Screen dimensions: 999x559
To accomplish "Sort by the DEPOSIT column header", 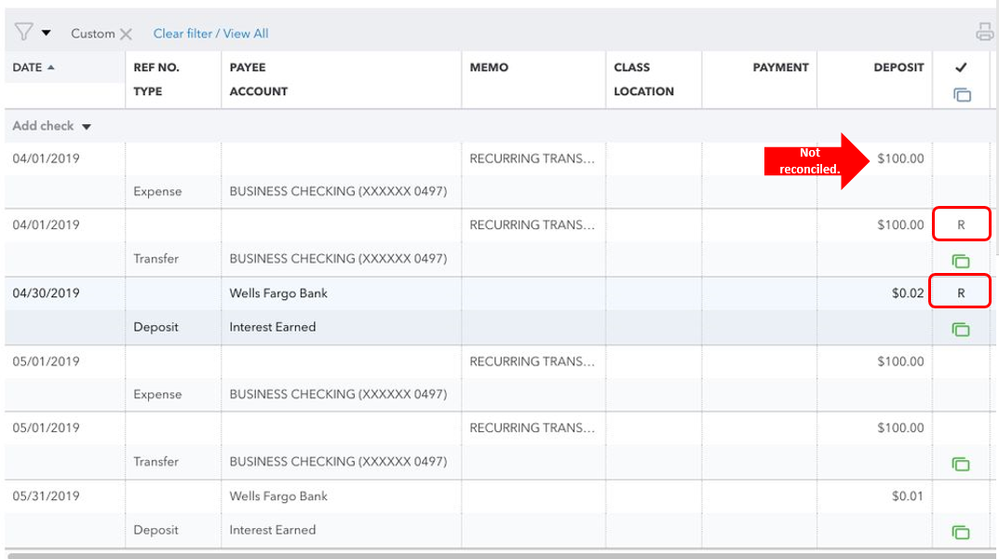I will 898,67.
